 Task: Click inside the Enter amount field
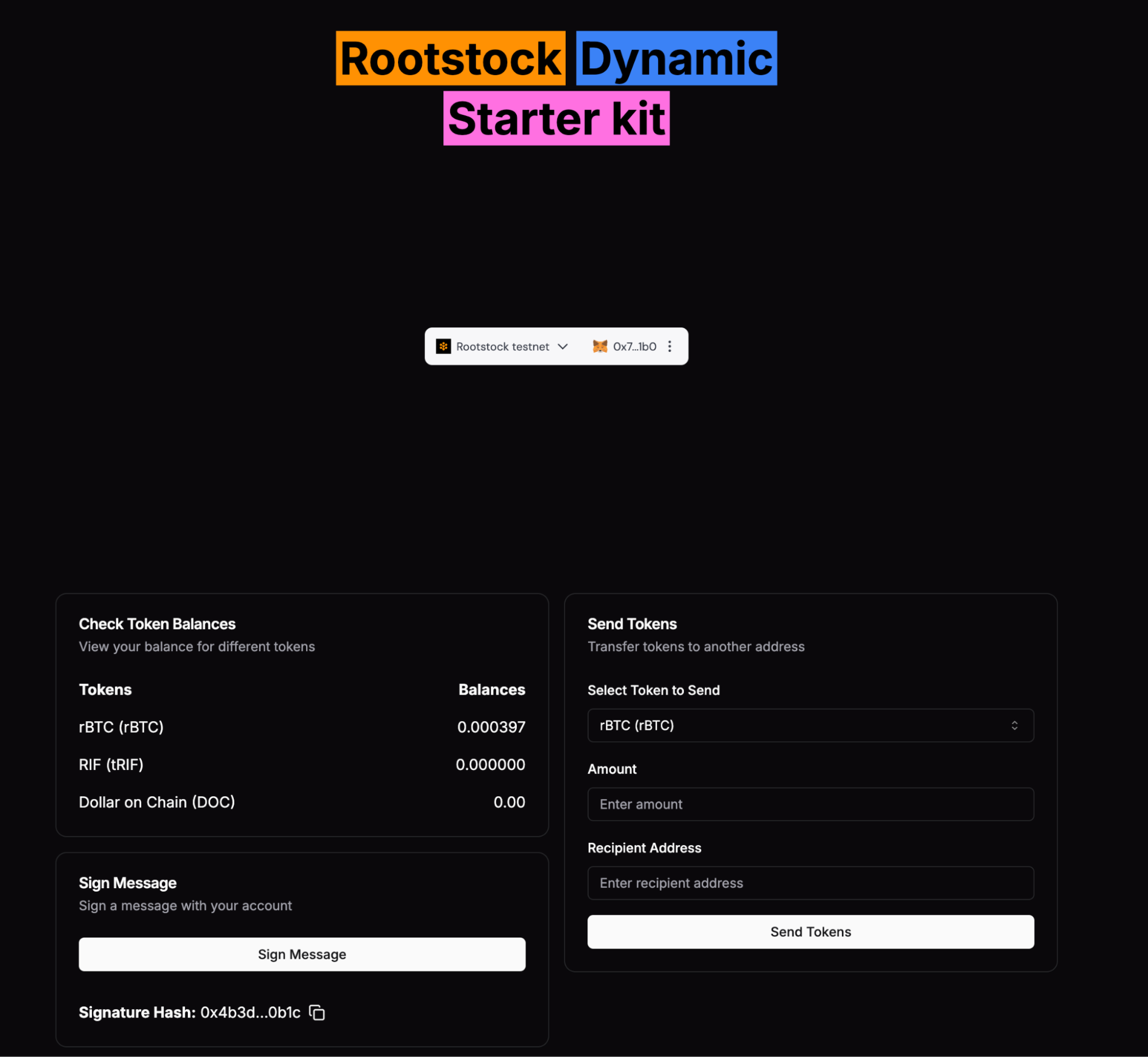coord(810,804)
